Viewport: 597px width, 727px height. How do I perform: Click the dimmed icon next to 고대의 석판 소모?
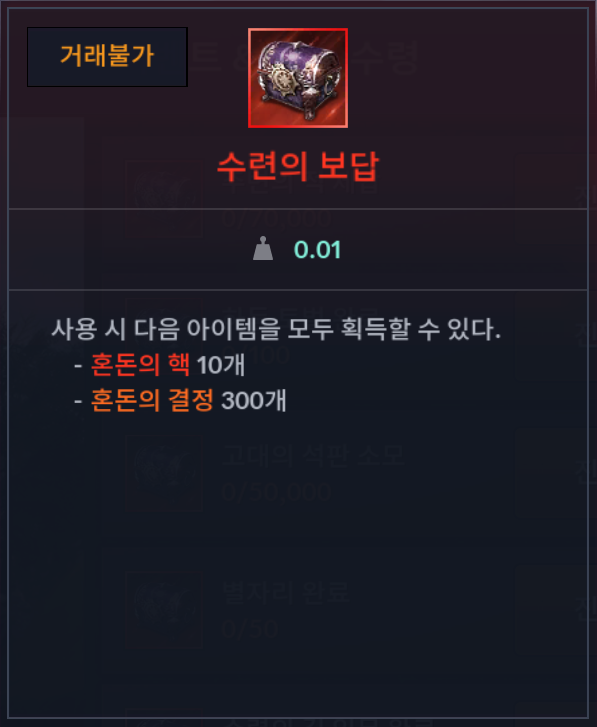coord(164,473)
